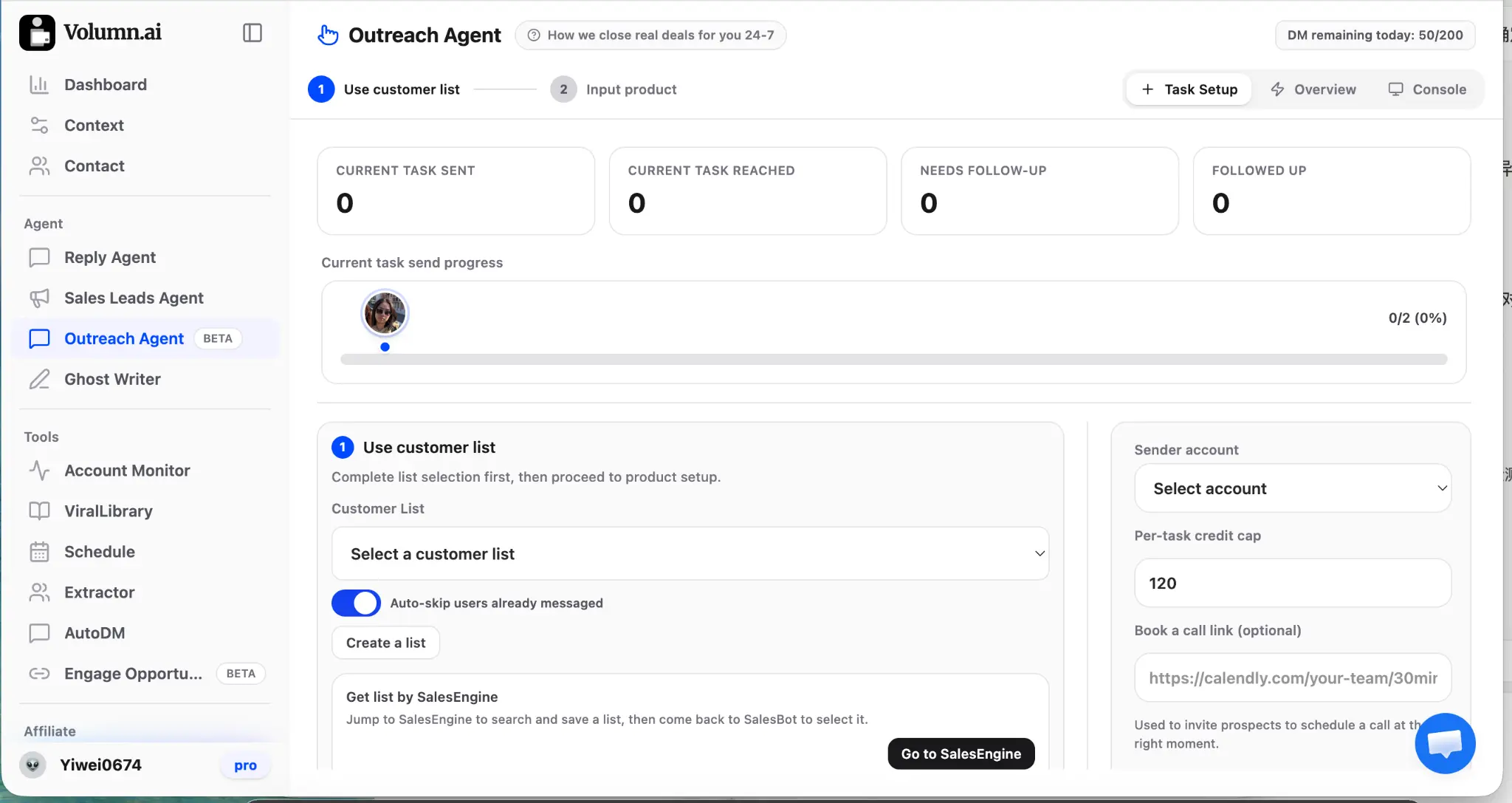Switch to the Overview tab
Screen dimensions: 1512x803
tap(1313, 89)
